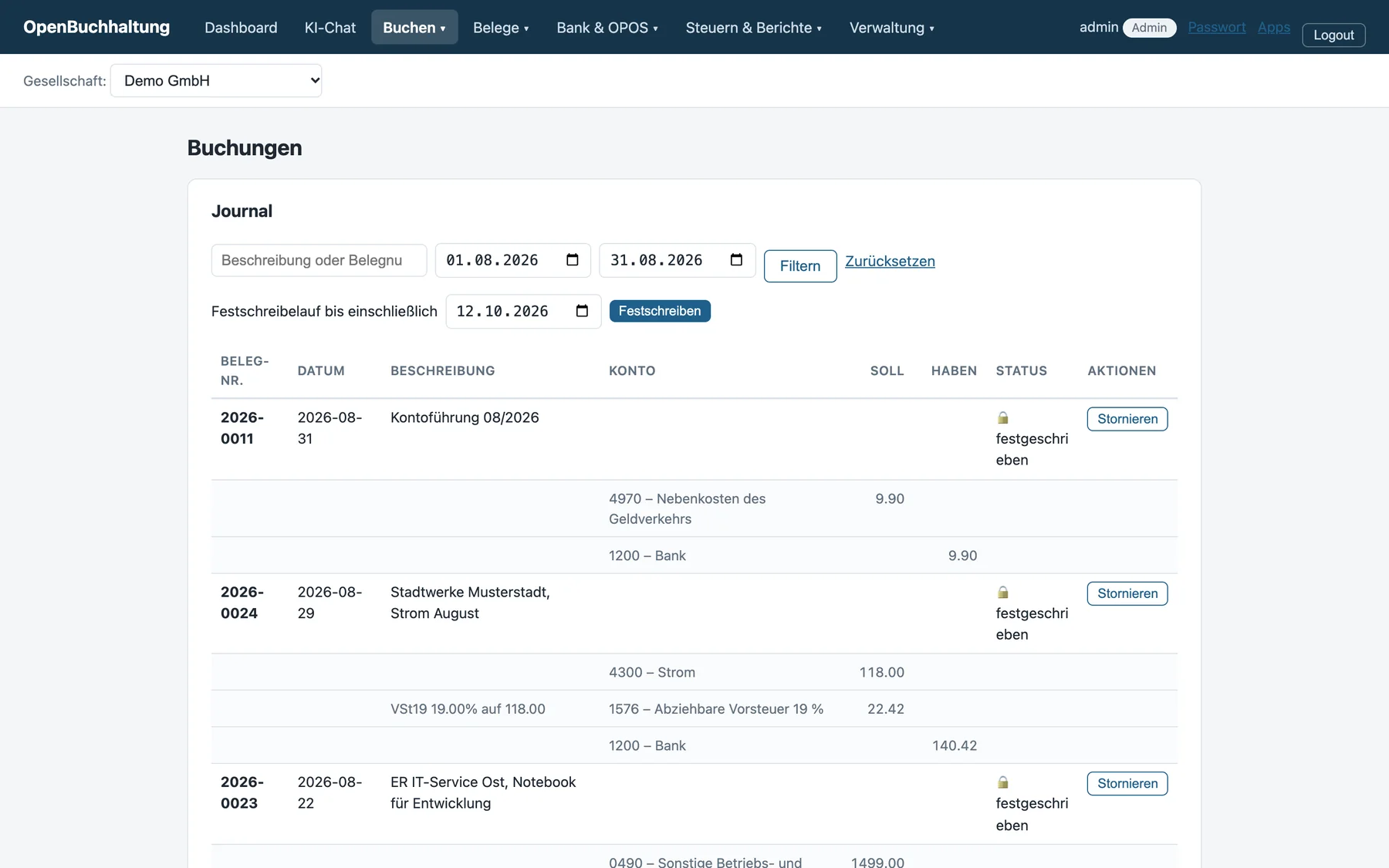1389x868 pixels.
Task: Select booking number 2026-0023
Action: (242, 792)
